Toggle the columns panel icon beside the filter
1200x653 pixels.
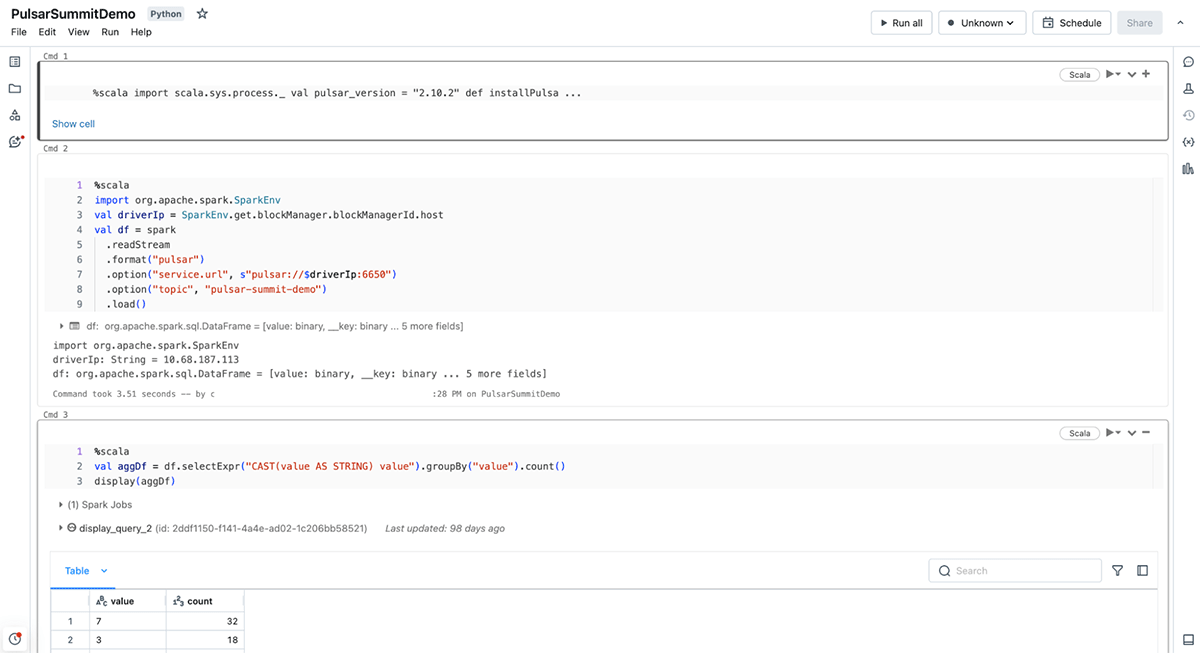pos(1143,571)
